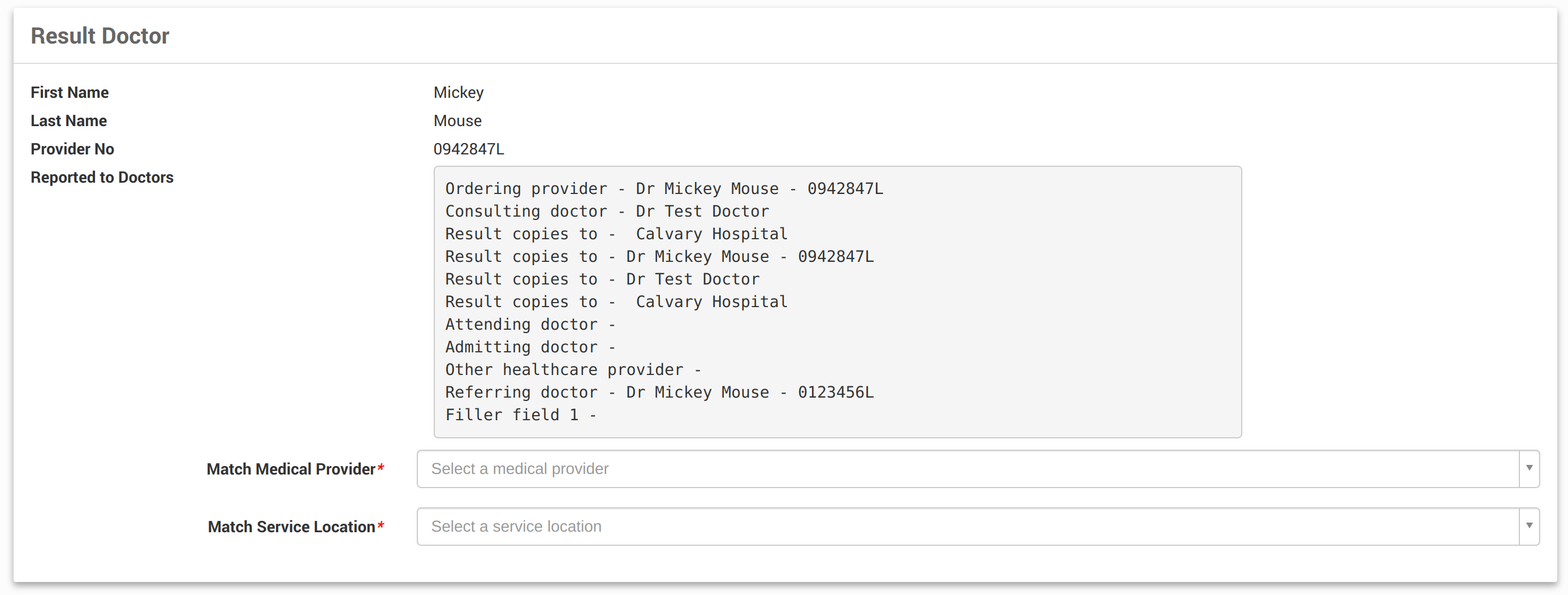
Task: Click the Match Service Location label
Action: (x=291, y=526)
